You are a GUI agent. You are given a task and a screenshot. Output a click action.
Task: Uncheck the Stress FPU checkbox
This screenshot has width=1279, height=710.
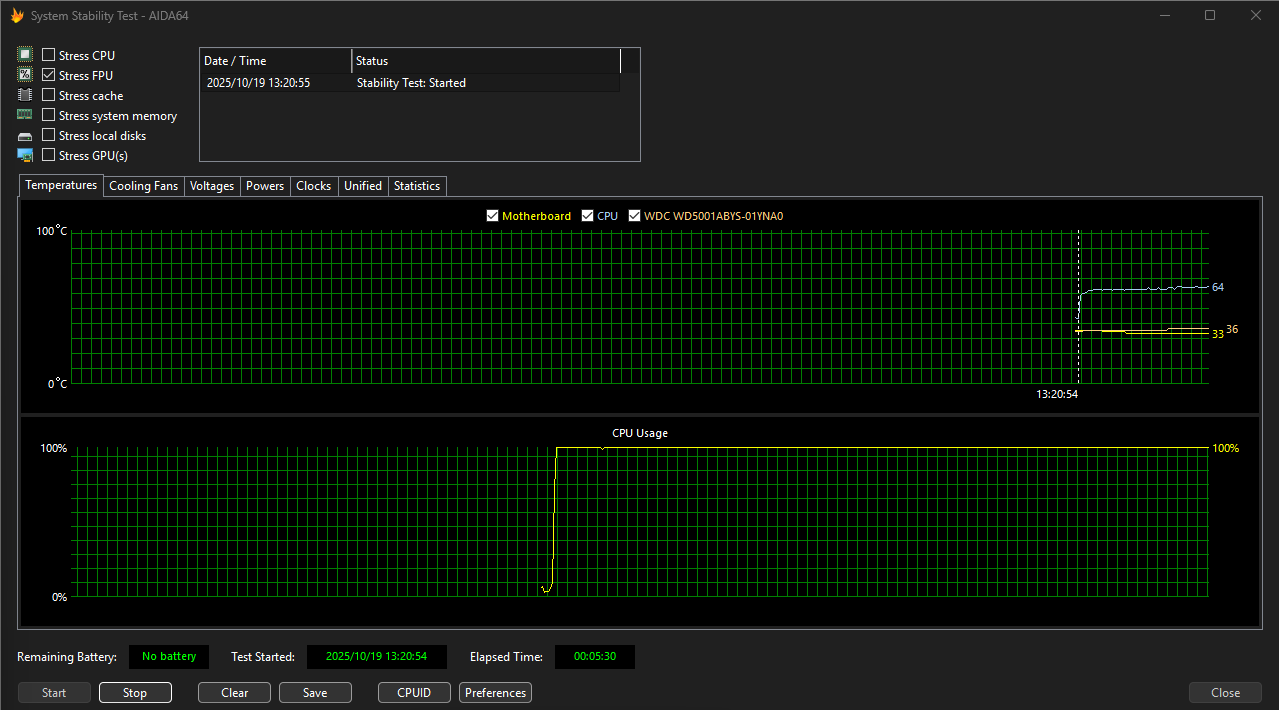point(49,75)
